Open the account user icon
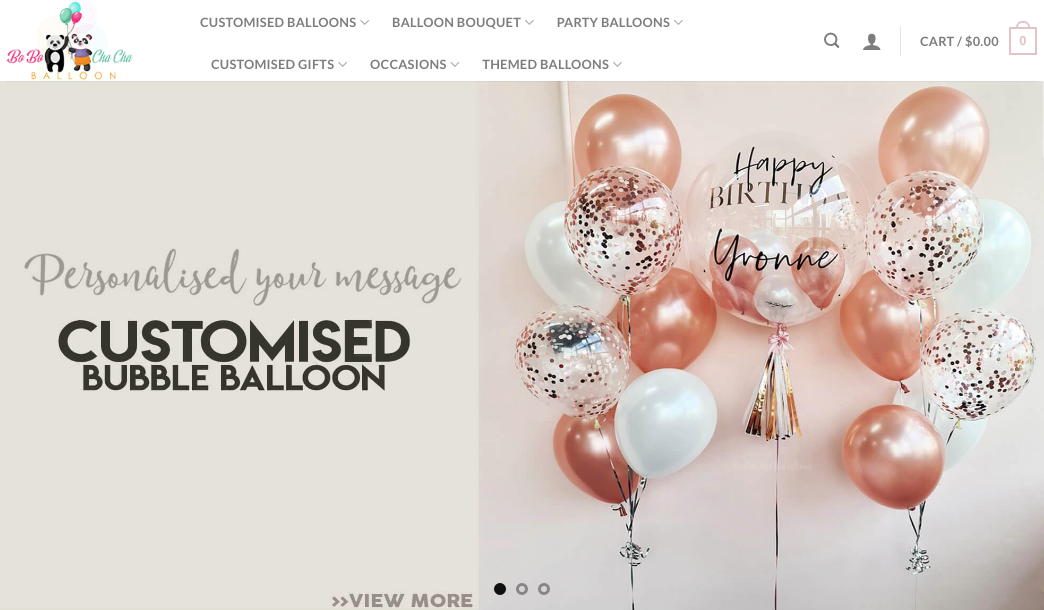1044x610 pixels. [x=872, y=42]
